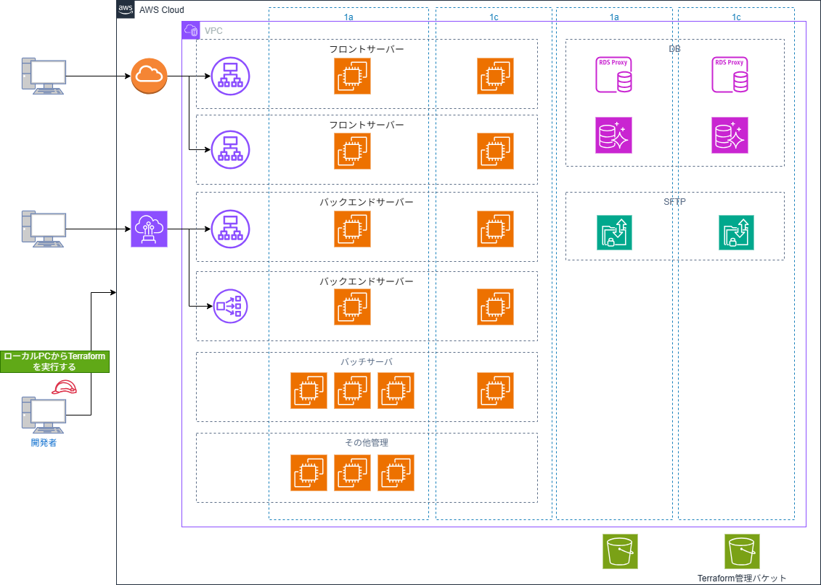Select the purple Transit Gateway icon
Image resolution: width=821 pixels, height=585 pixels.
click(148, 229)
